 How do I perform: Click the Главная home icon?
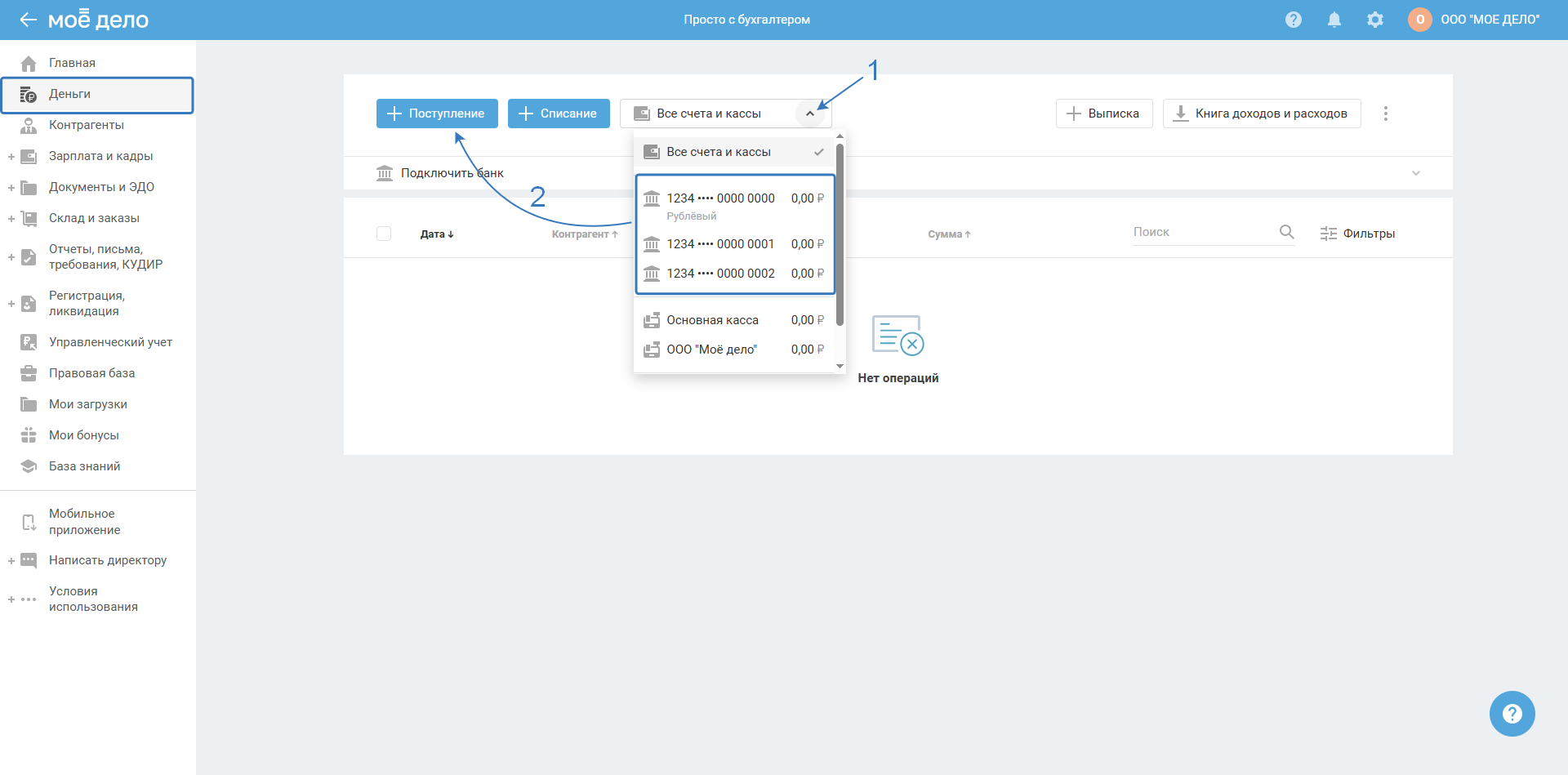[x=29, y=63]
